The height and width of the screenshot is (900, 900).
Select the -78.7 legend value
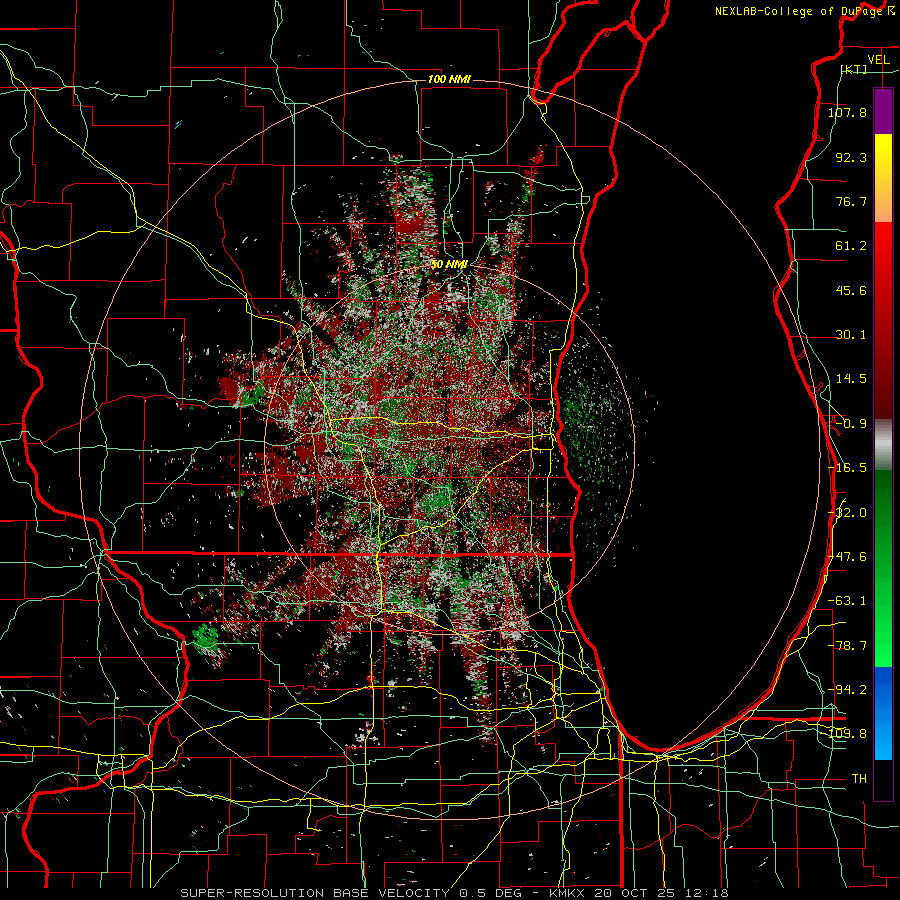coord(847,646)
